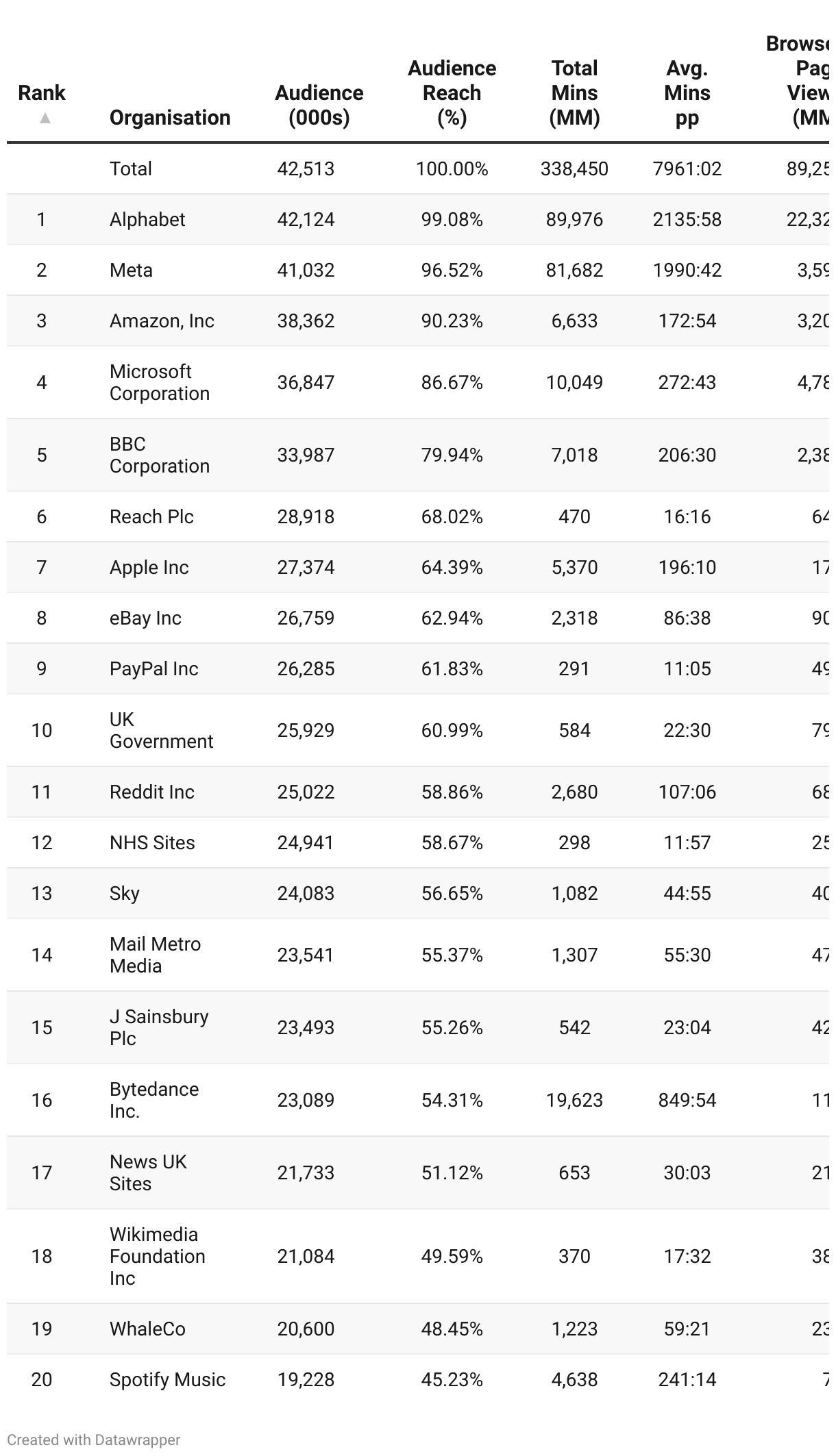The width and height of the screenshot is (836, 1456).
Task: Click the Total Mins (MM) header
Action: click(574, 93)
